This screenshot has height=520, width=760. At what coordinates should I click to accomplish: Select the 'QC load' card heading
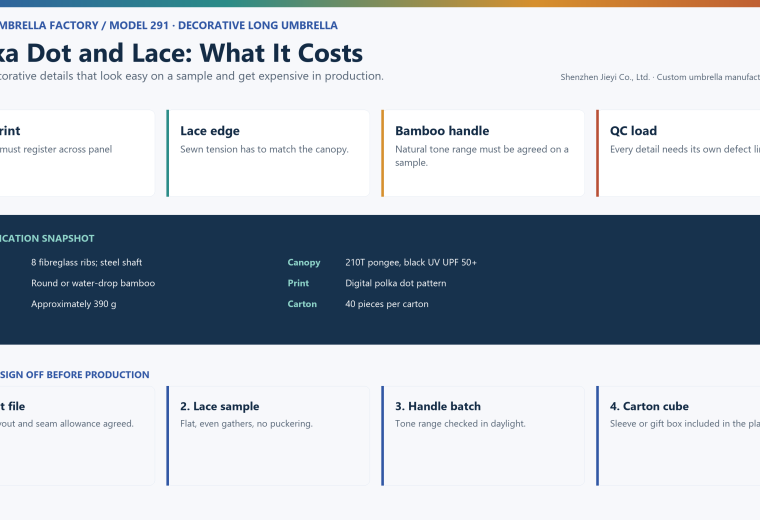point(633,131)
